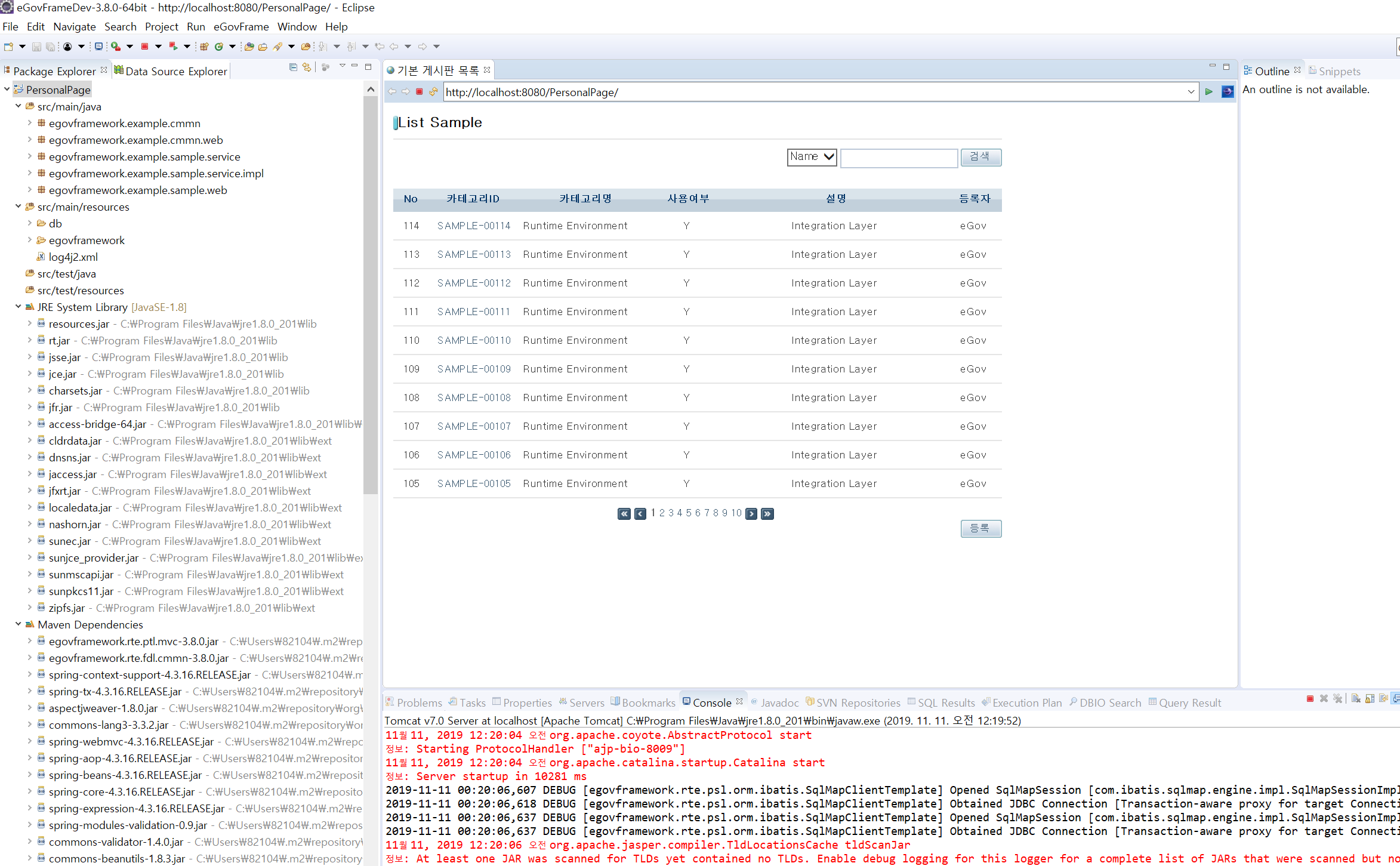Toggle Scroll Lock in Console
Viewport: 1400px width, 866px height.
[1370, 699]
